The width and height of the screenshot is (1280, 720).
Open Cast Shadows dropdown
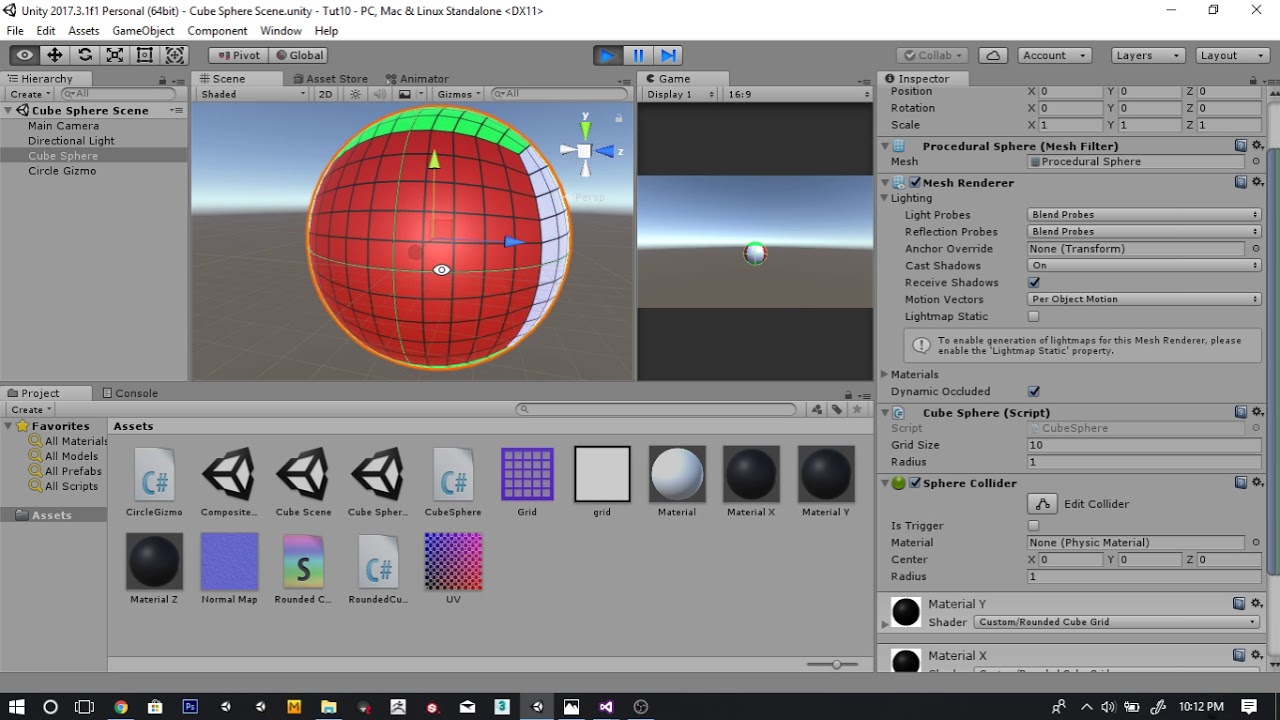pyautogui.click(x=1144, y=266)
